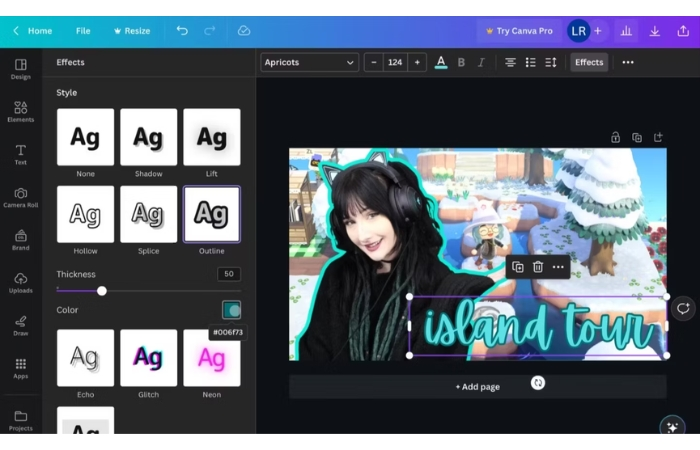Click Try Canva Pro button

click(x=519, y=31)
